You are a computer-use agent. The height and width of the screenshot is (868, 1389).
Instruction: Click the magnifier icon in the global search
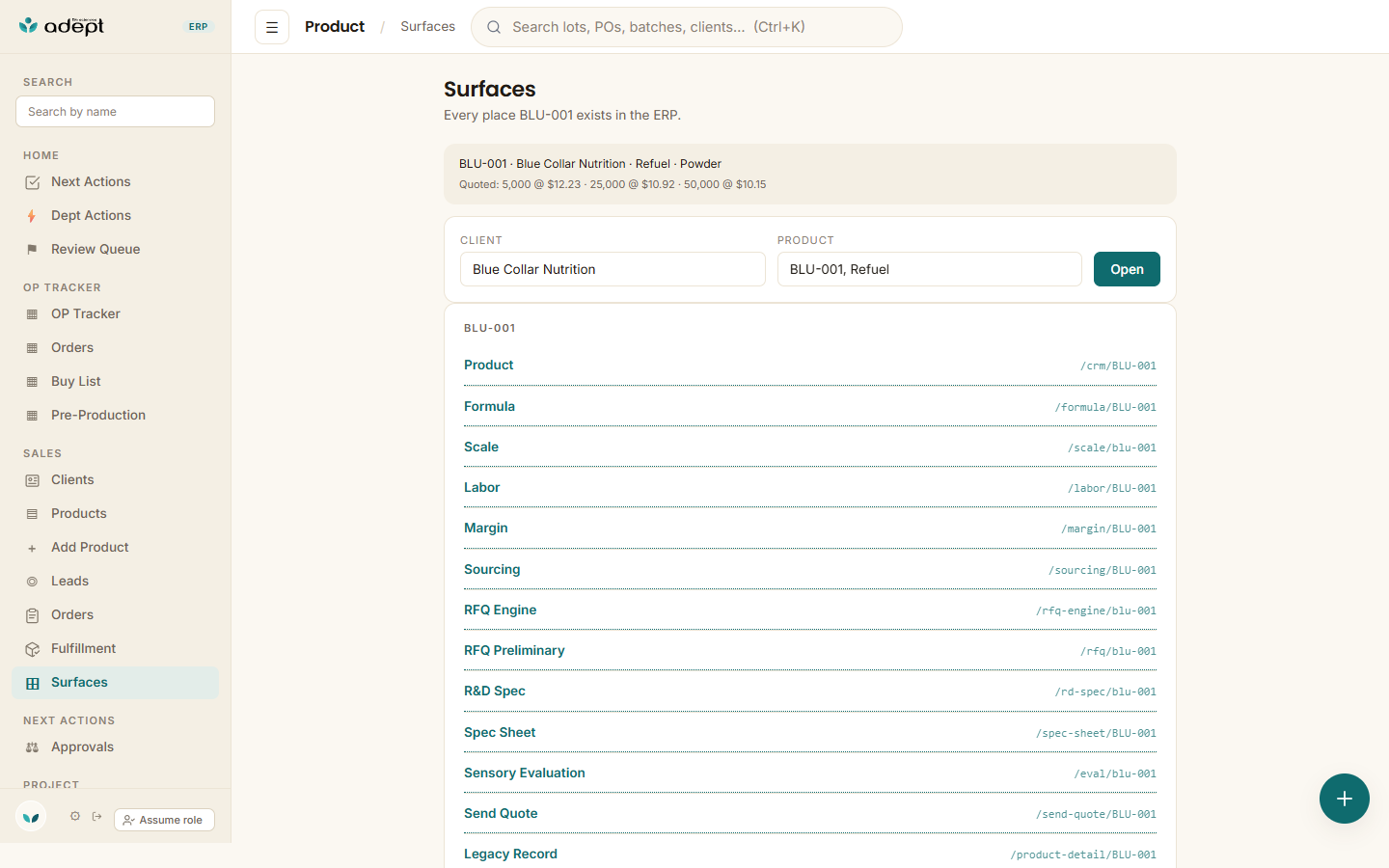[494, 27]
